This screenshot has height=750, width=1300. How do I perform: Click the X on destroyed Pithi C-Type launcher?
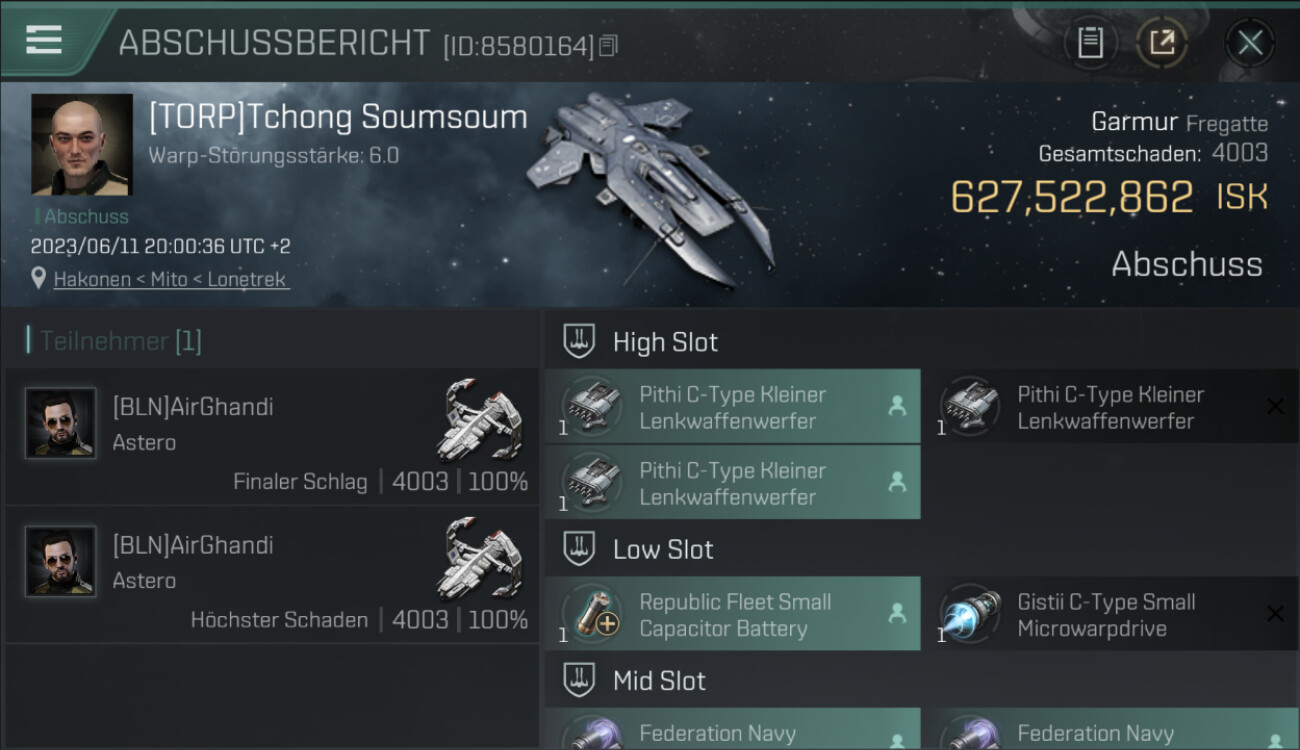point(1275,406)
